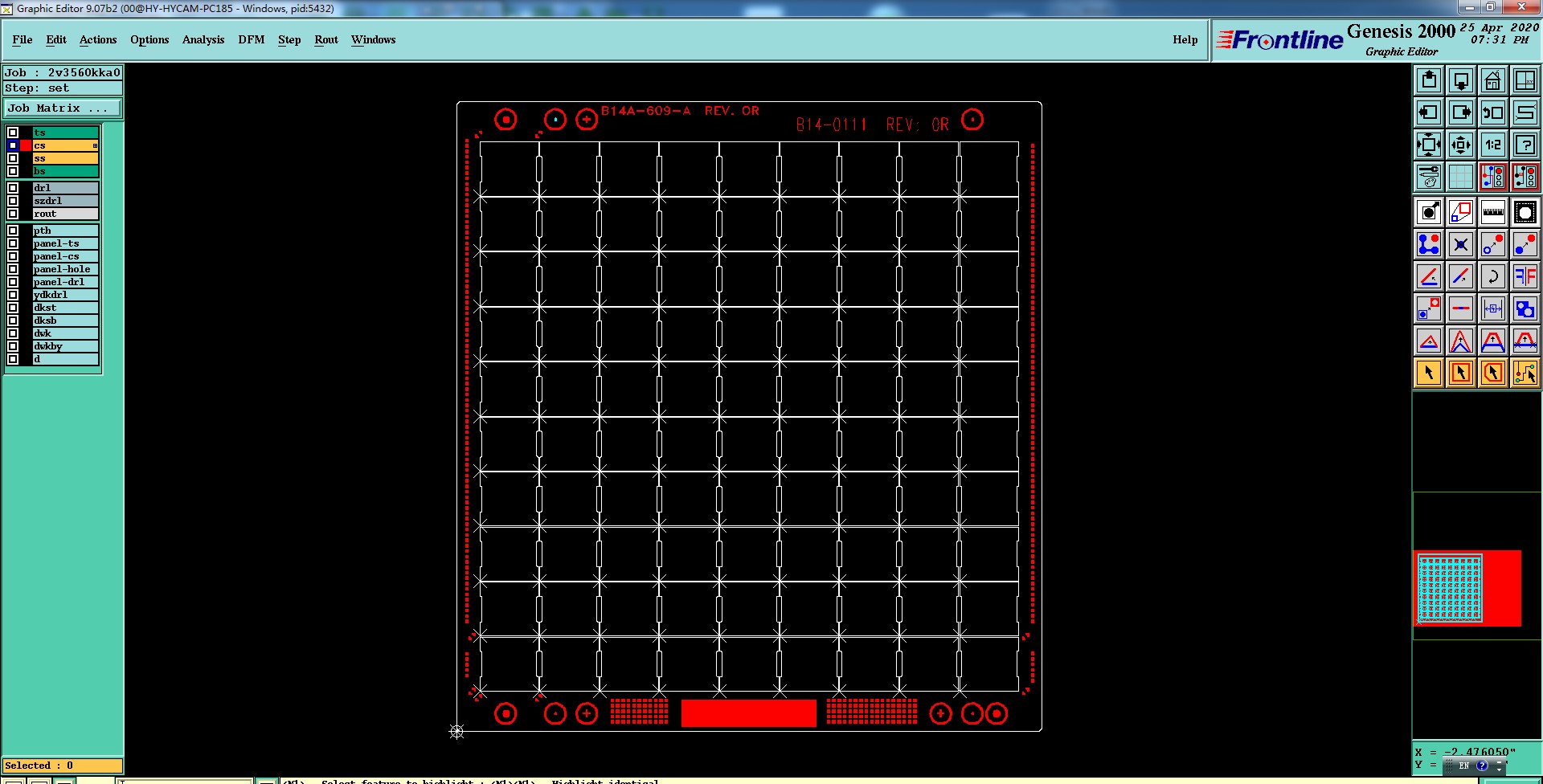Open the Edit menu
The height and width of the screenshot is (784, 1543).
tap(56, 39)
